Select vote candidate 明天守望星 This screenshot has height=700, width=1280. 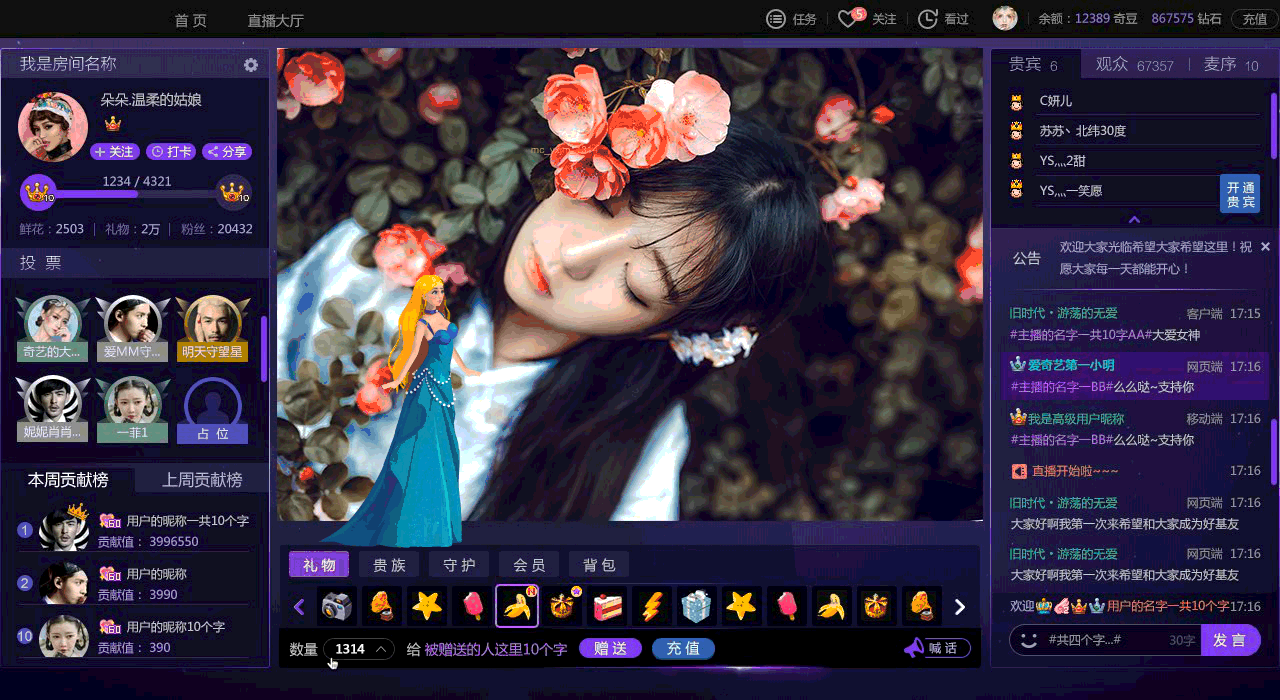[x=213, y=328]
